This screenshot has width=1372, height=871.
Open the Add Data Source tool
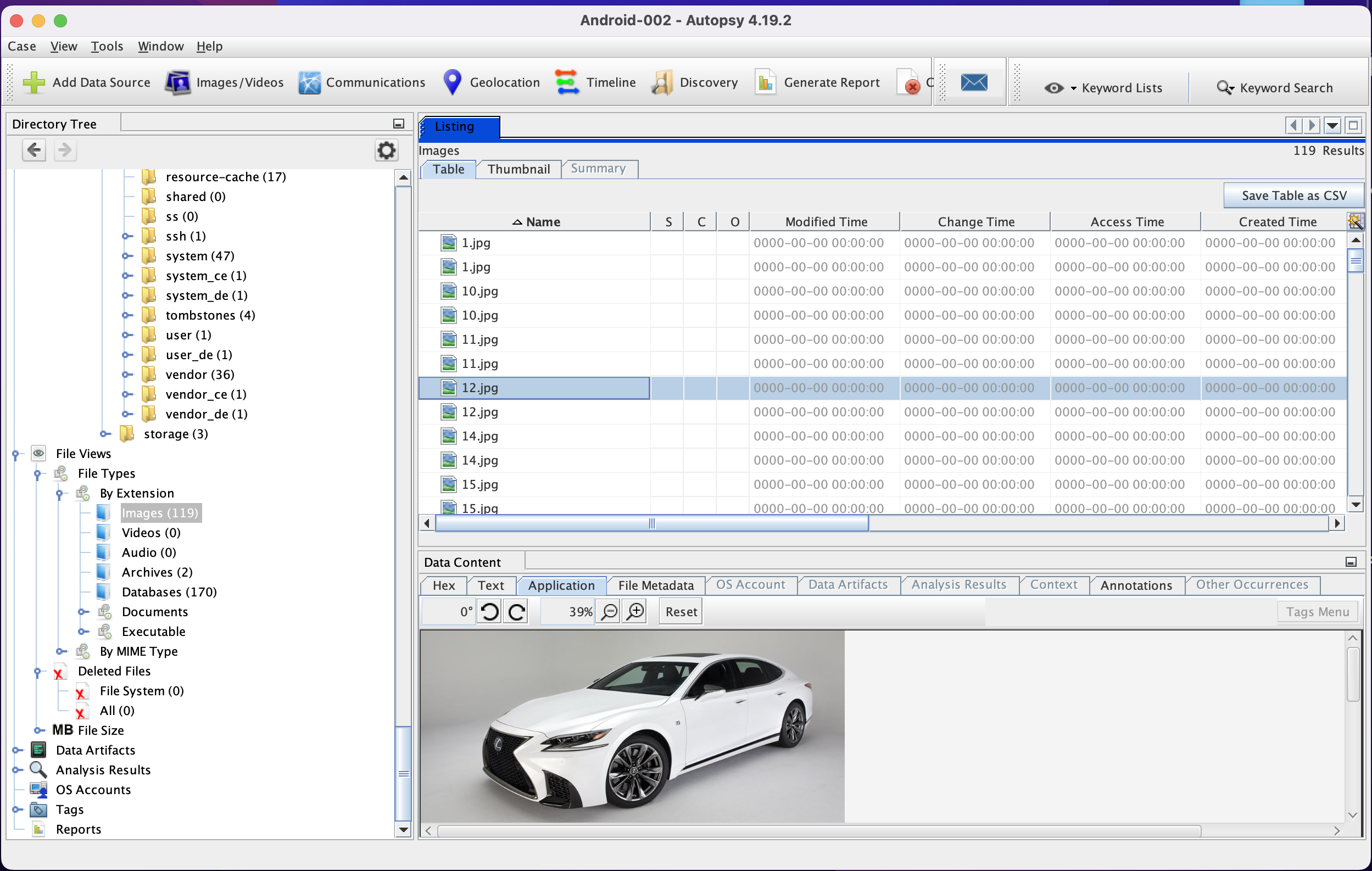(87, 82)
